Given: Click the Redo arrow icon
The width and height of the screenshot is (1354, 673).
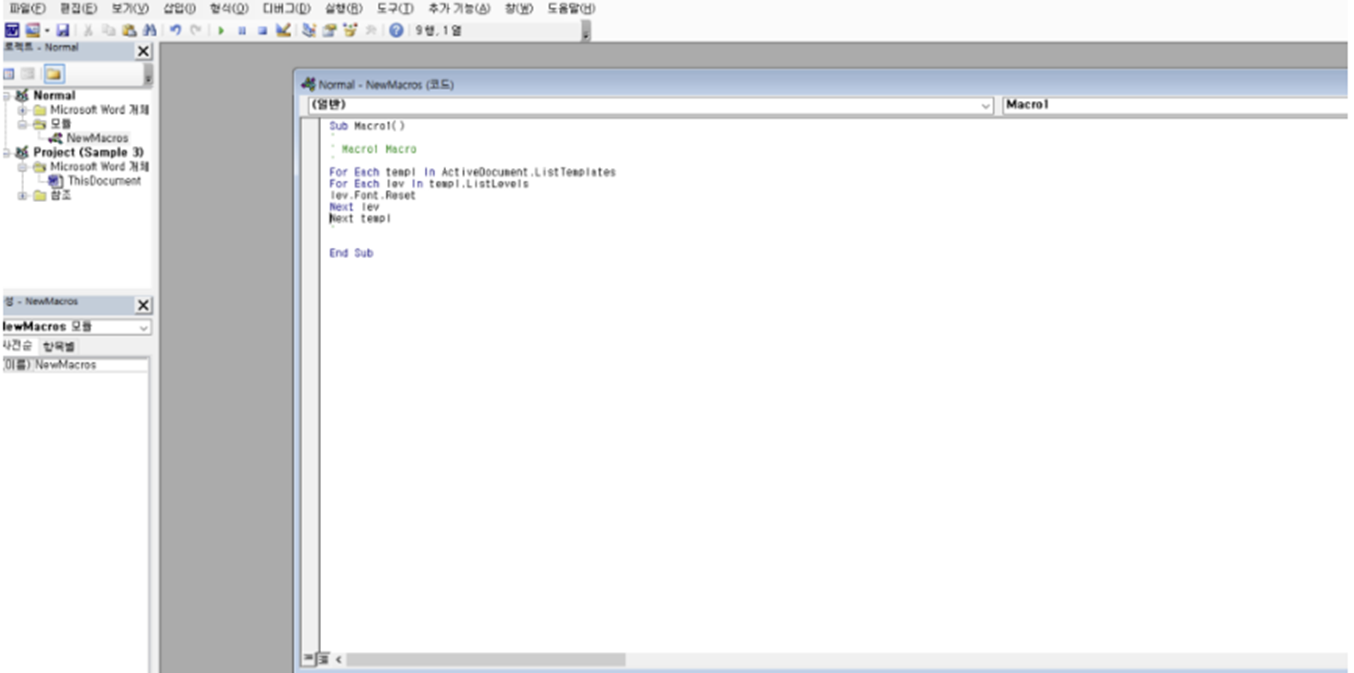Looking at the screenshot, I should pyautogui.click(x=196, y=30).
